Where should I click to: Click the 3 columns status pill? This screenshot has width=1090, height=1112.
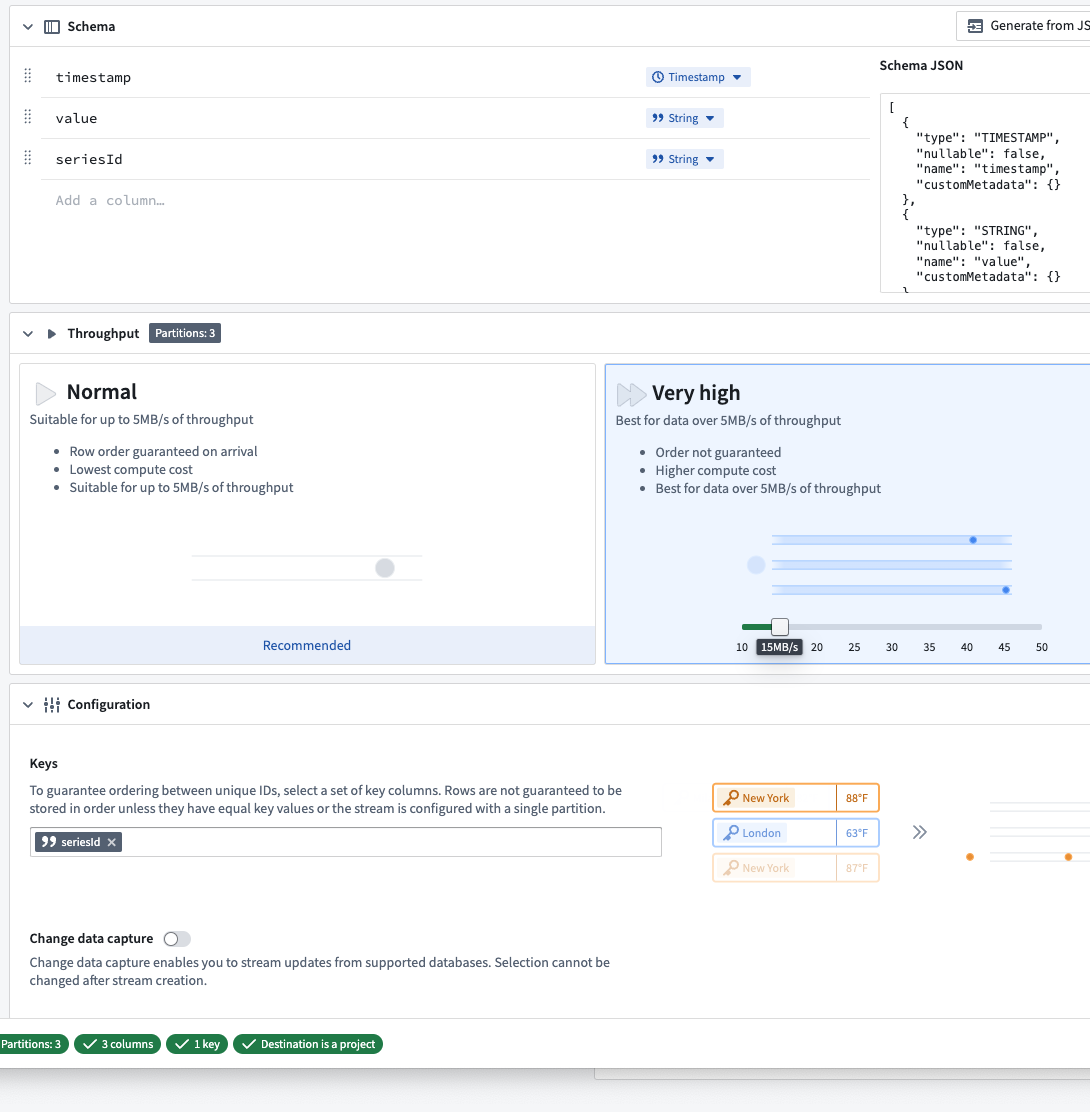[x=118, y=1045]
